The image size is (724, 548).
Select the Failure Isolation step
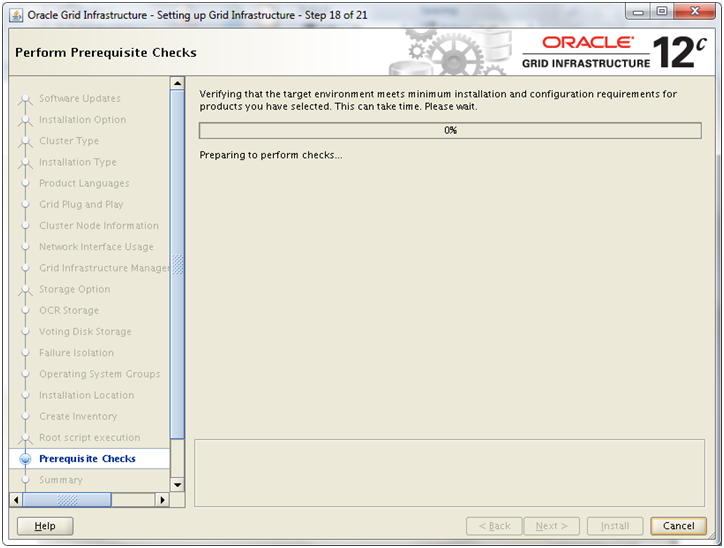pos(76,353)
